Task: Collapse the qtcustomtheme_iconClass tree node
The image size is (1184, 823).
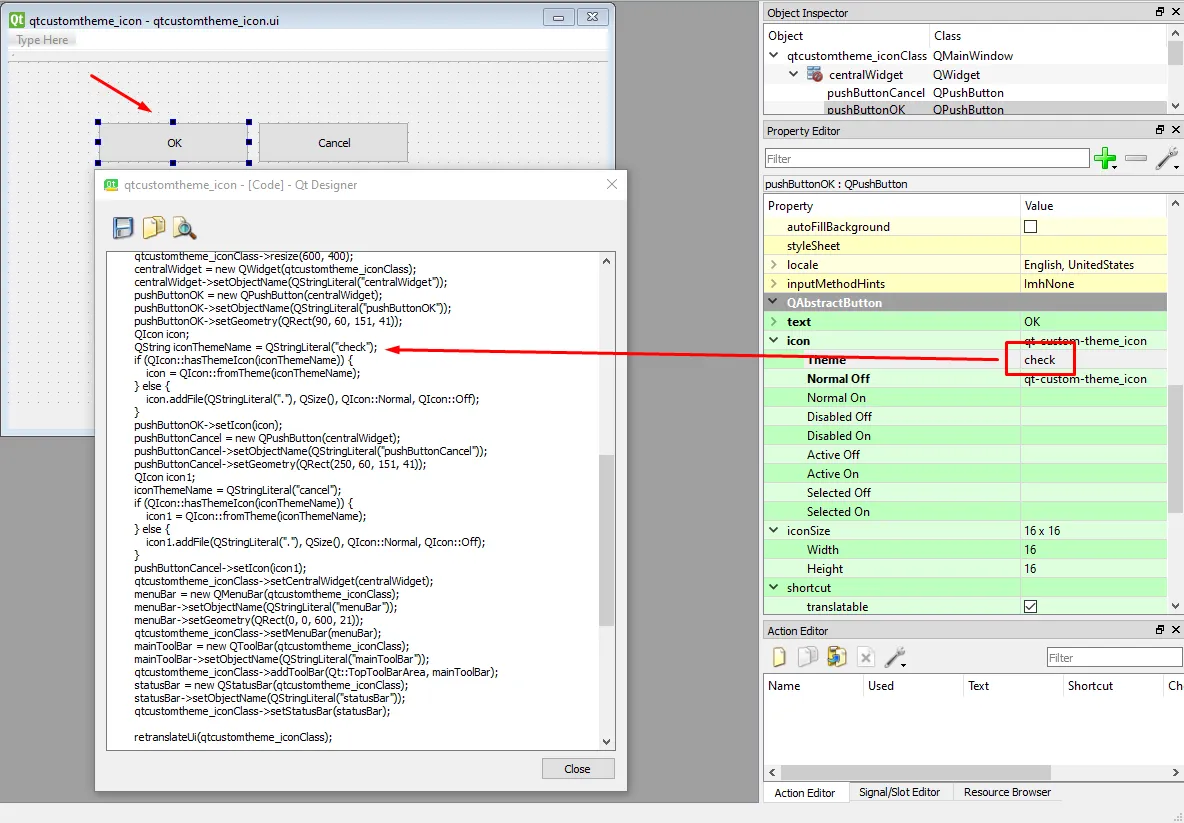Action: click(x=773, y=55)
